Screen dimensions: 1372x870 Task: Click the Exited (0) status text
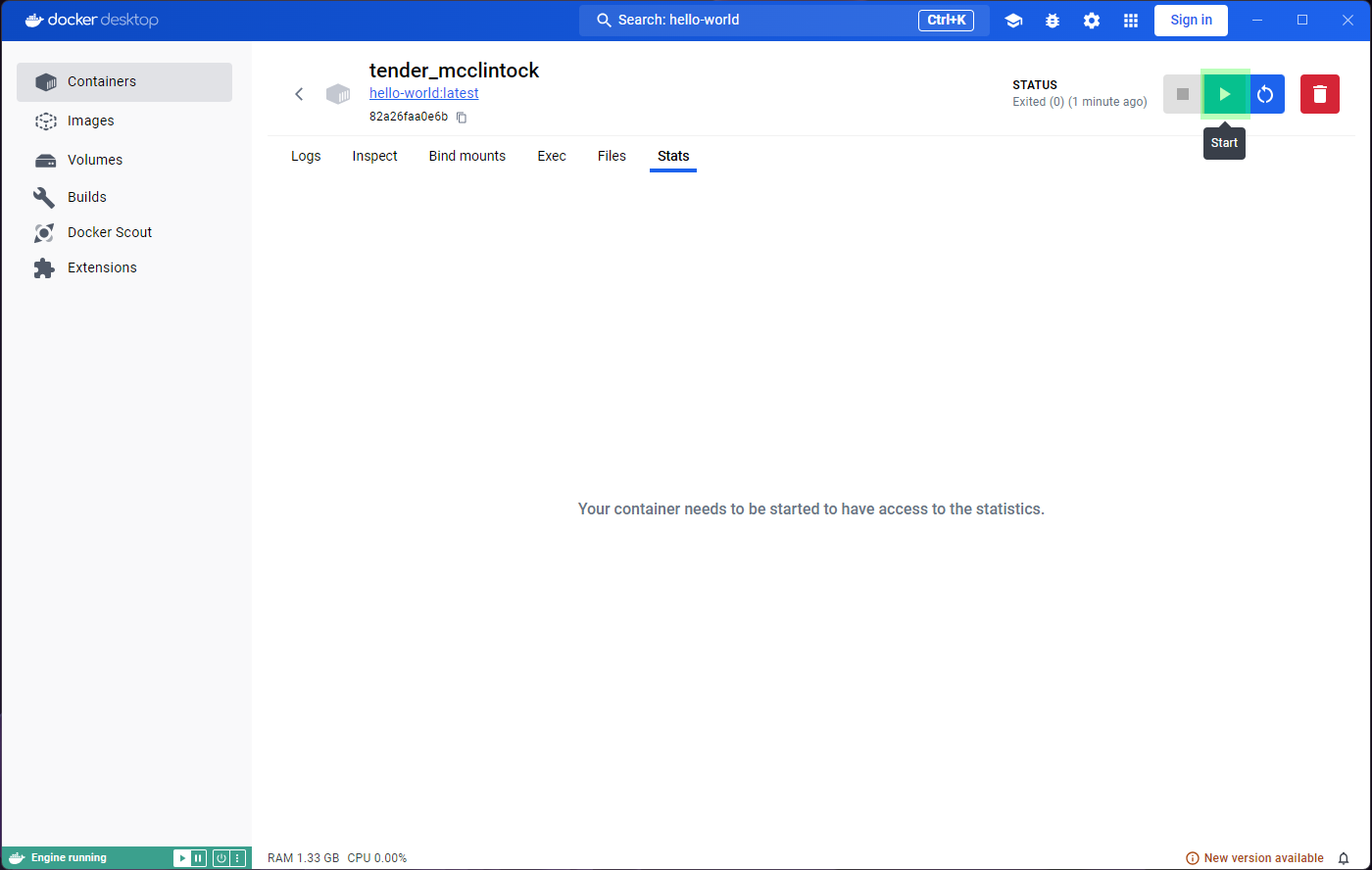pyautogui.click(x=1079, y=102)
